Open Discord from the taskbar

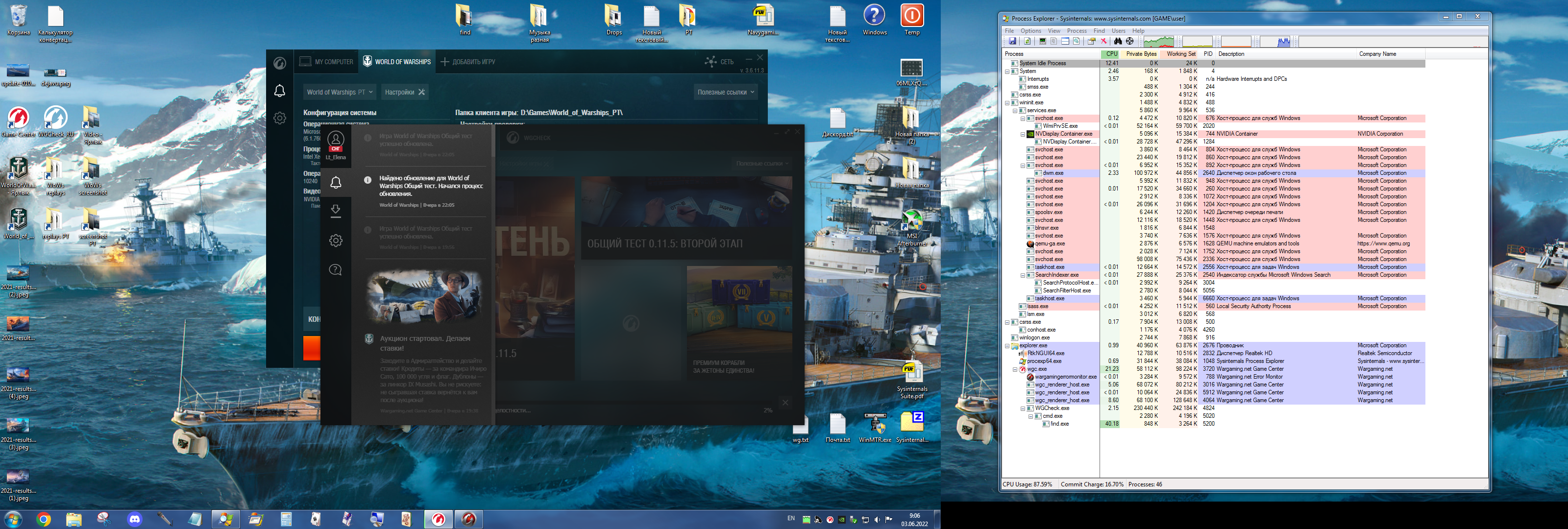click(x=135, y=519)
